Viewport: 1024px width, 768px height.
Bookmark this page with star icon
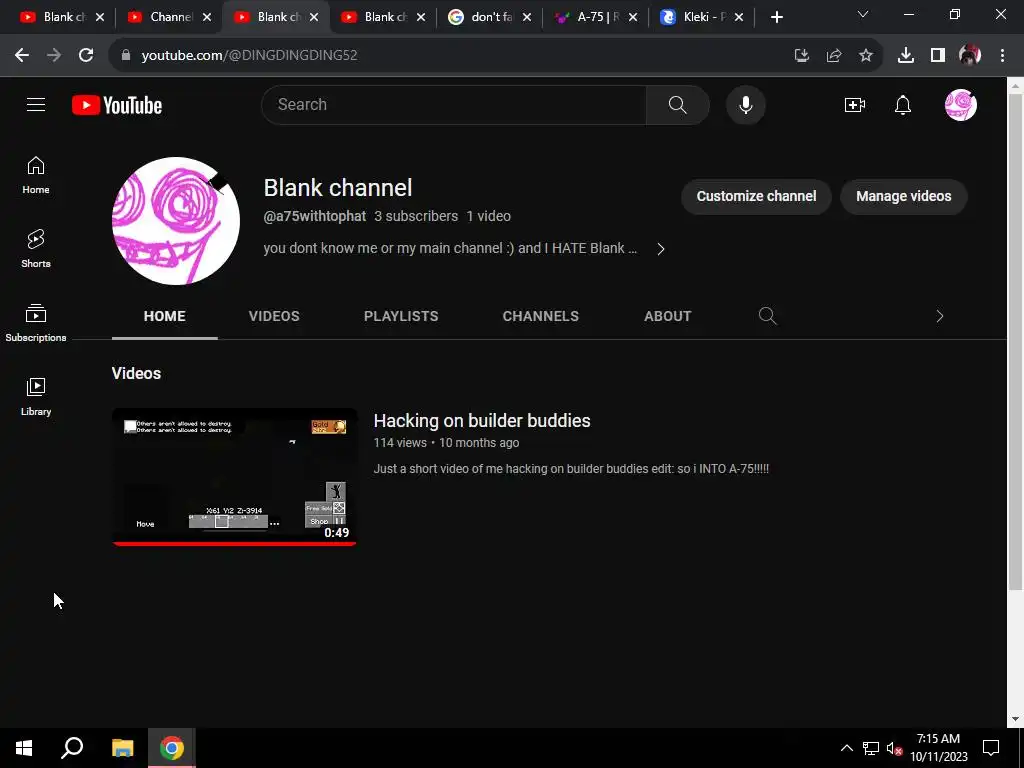click(865, 55)
